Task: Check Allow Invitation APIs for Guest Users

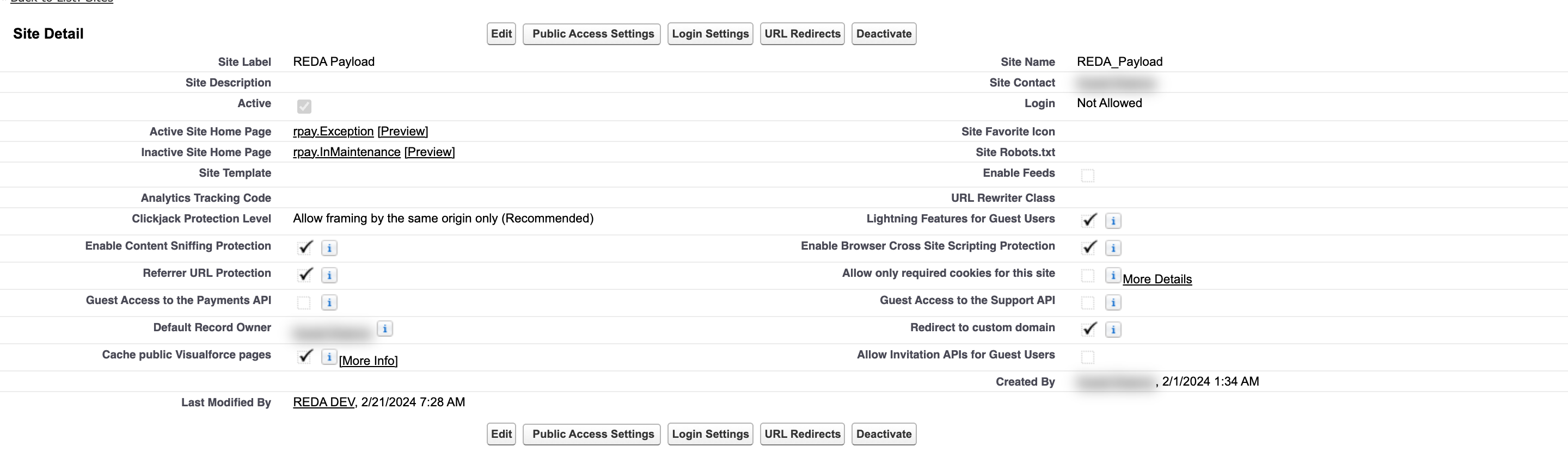Action: point(1088,357)
